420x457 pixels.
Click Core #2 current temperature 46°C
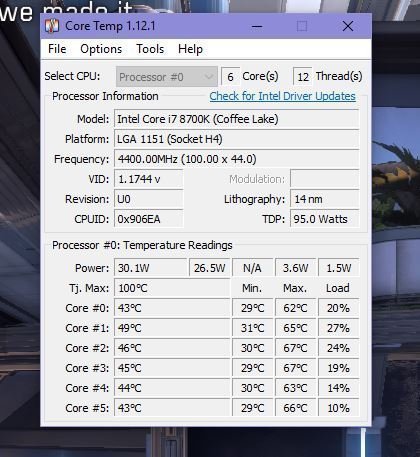(172, 348)
